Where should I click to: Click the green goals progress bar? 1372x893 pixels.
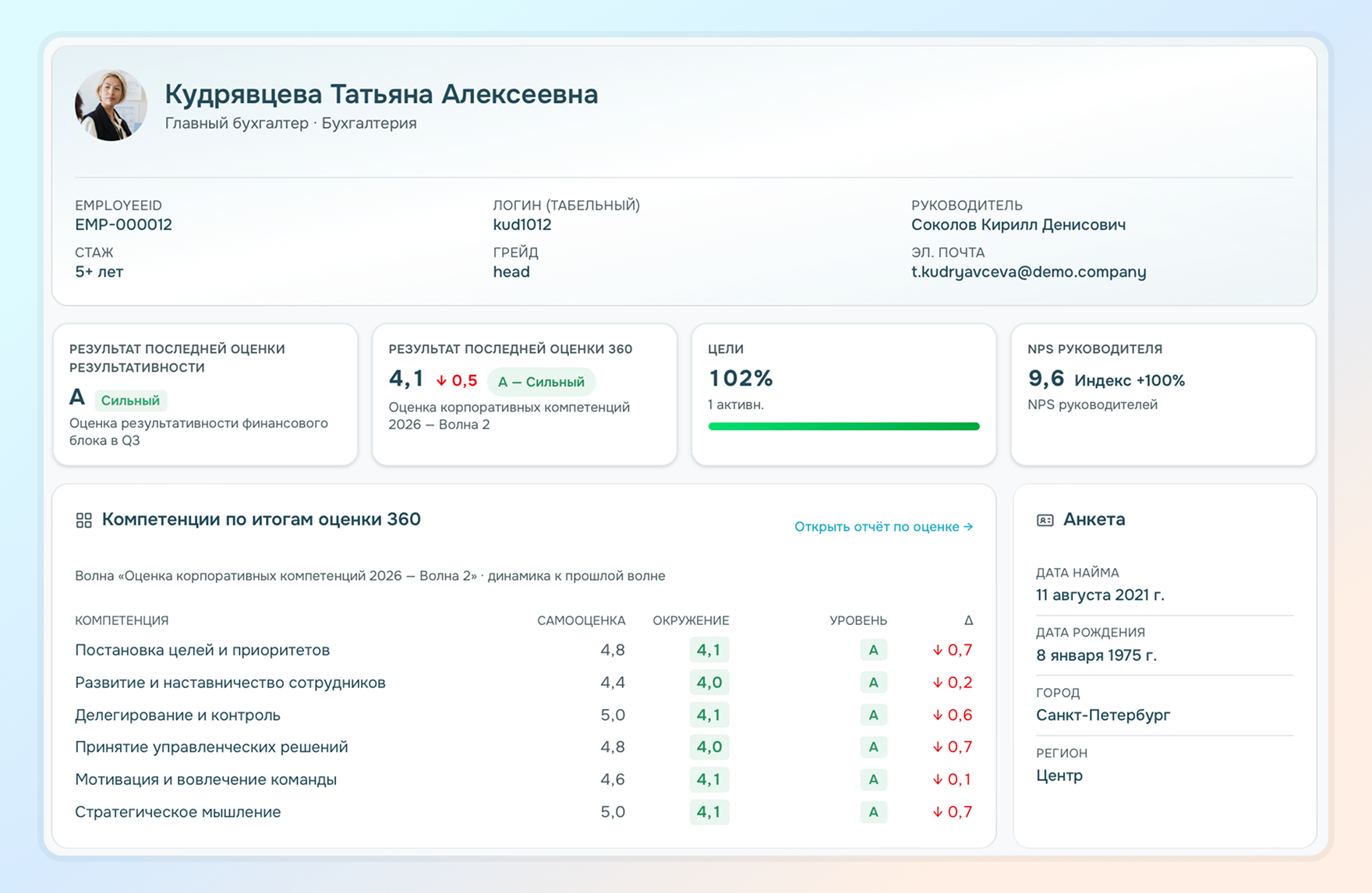point(843,426)
